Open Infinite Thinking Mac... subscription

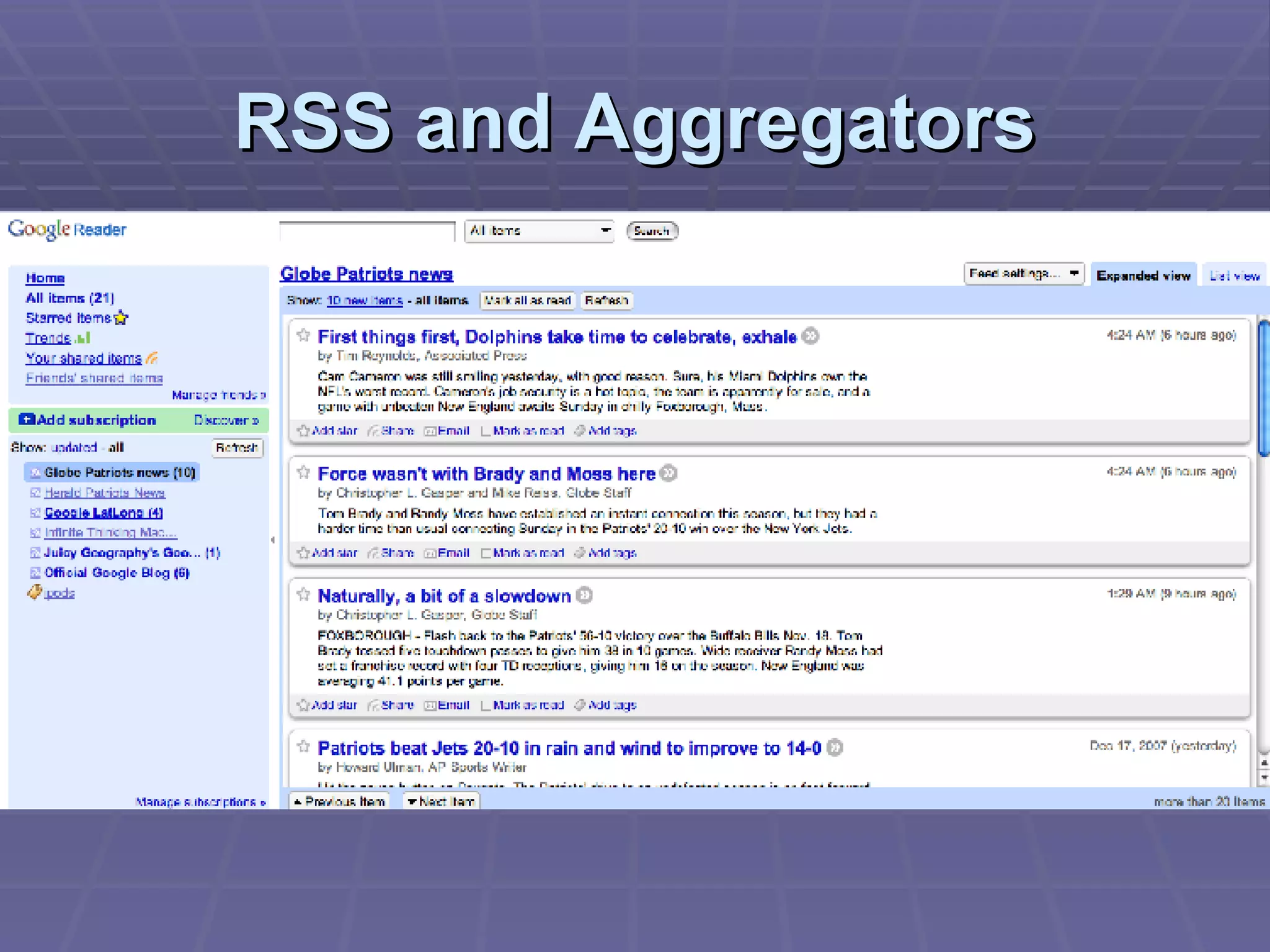tap(110, 532)
